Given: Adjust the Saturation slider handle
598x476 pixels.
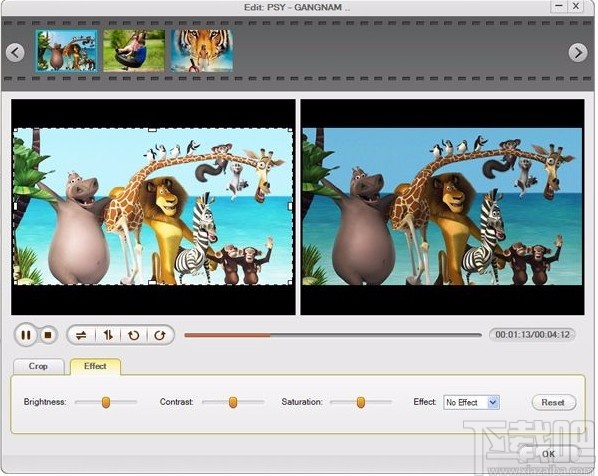Looking at the screenshot, I should click(361, 402).
